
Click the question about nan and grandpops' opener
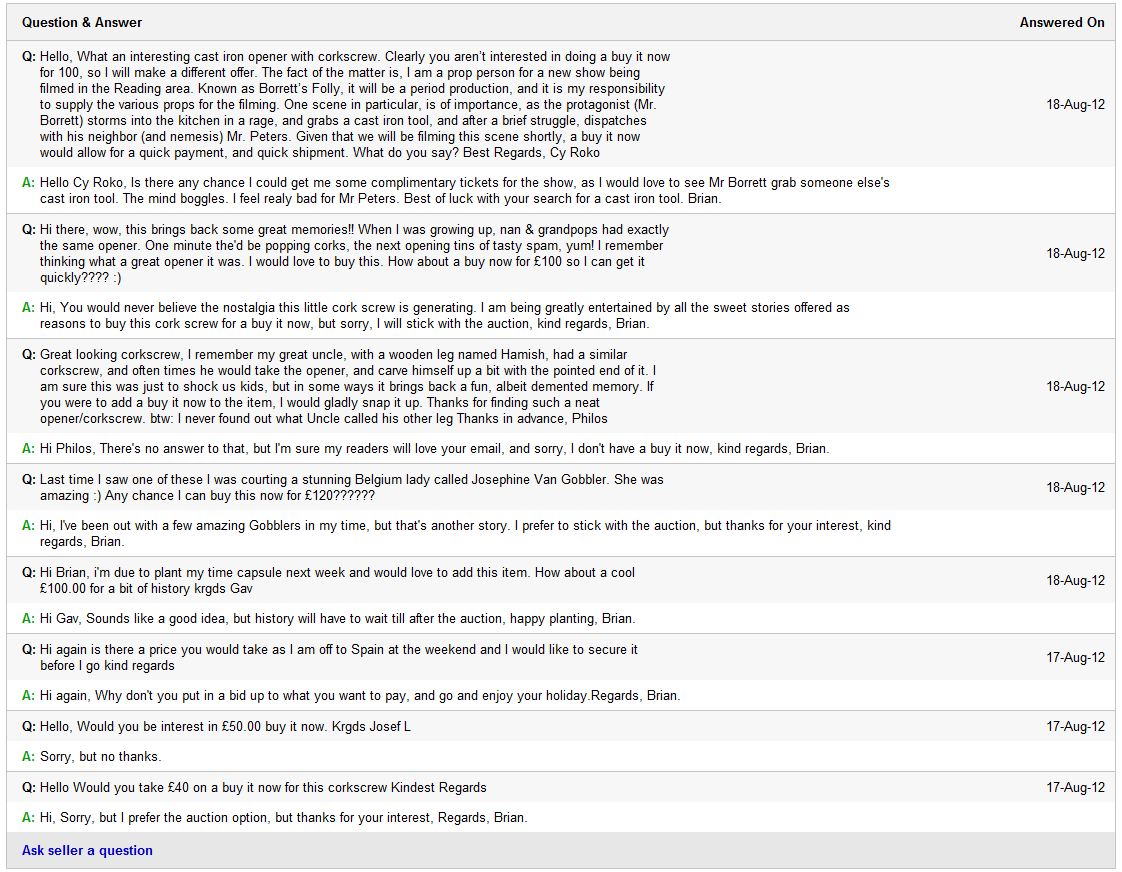coord(354,253)
